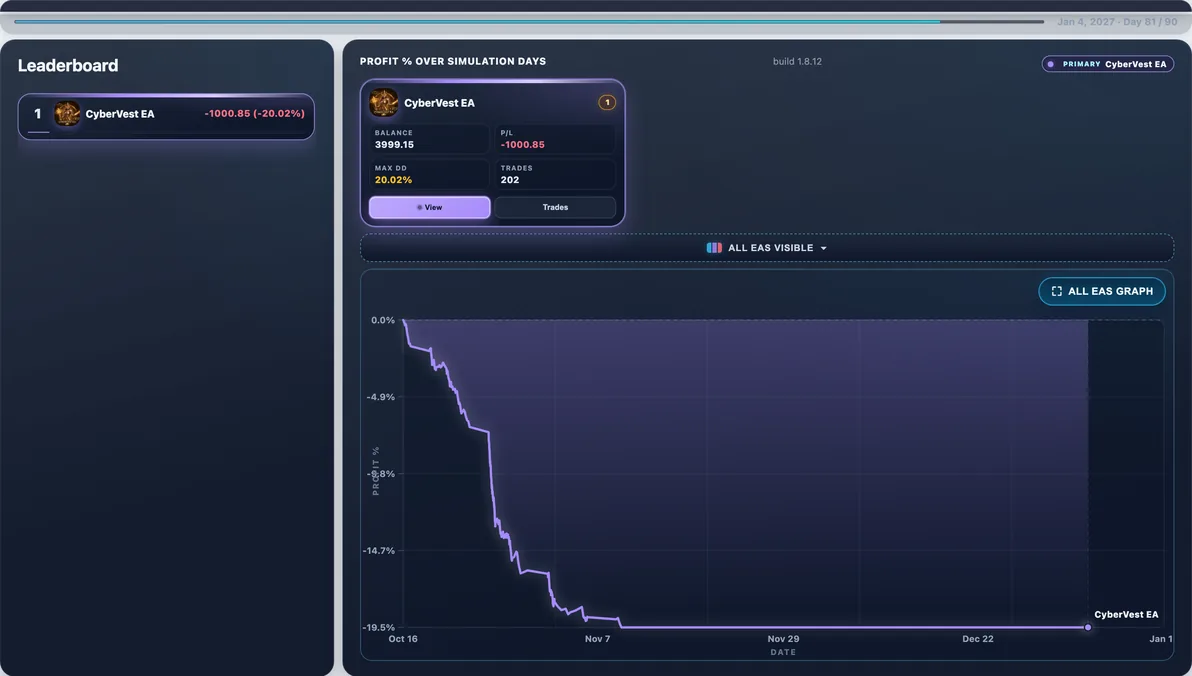
Task: Click the simulation progress bar at top
Action: (x=529, y=21)
